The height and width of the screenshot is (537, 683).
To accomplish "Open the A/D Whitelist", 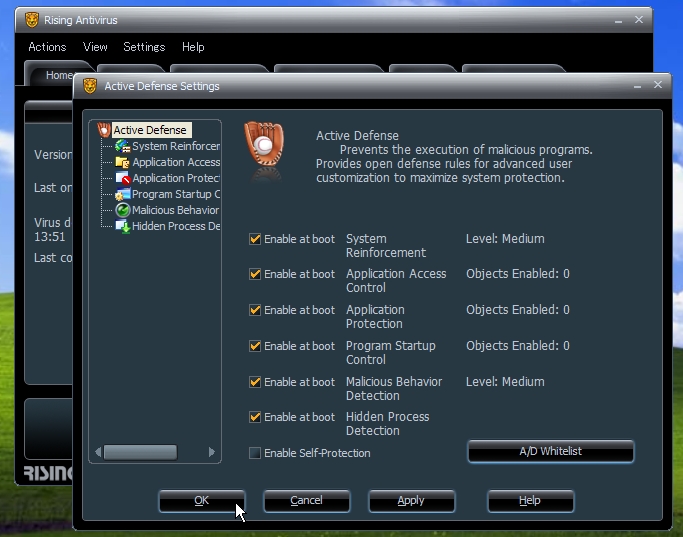I will pos(551,451).
